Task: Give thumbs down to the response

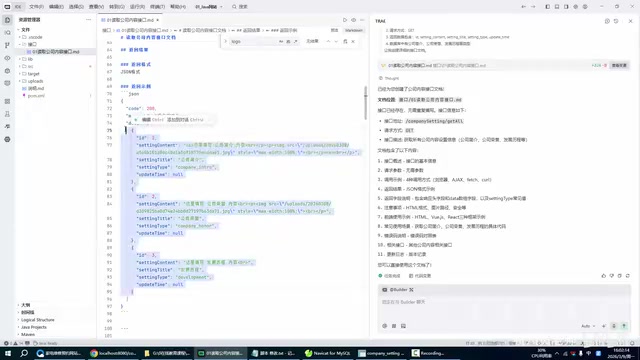Action: click(611, 276)
